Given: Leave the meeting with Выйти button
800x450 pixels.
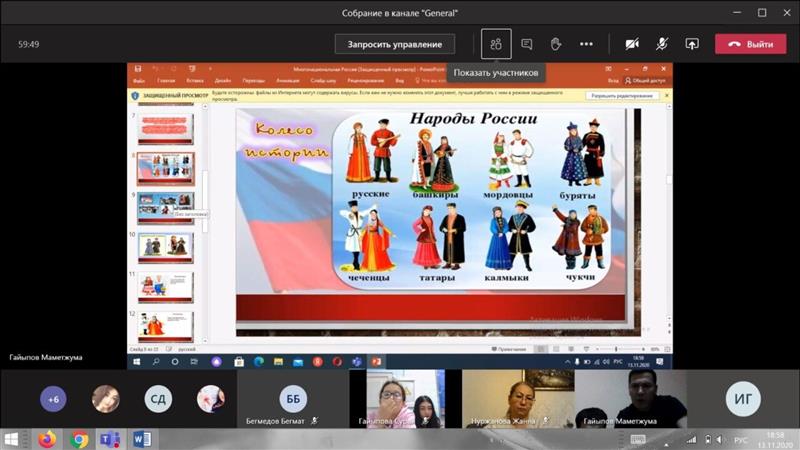Looking at the screenshot, I should click(750, 44).
